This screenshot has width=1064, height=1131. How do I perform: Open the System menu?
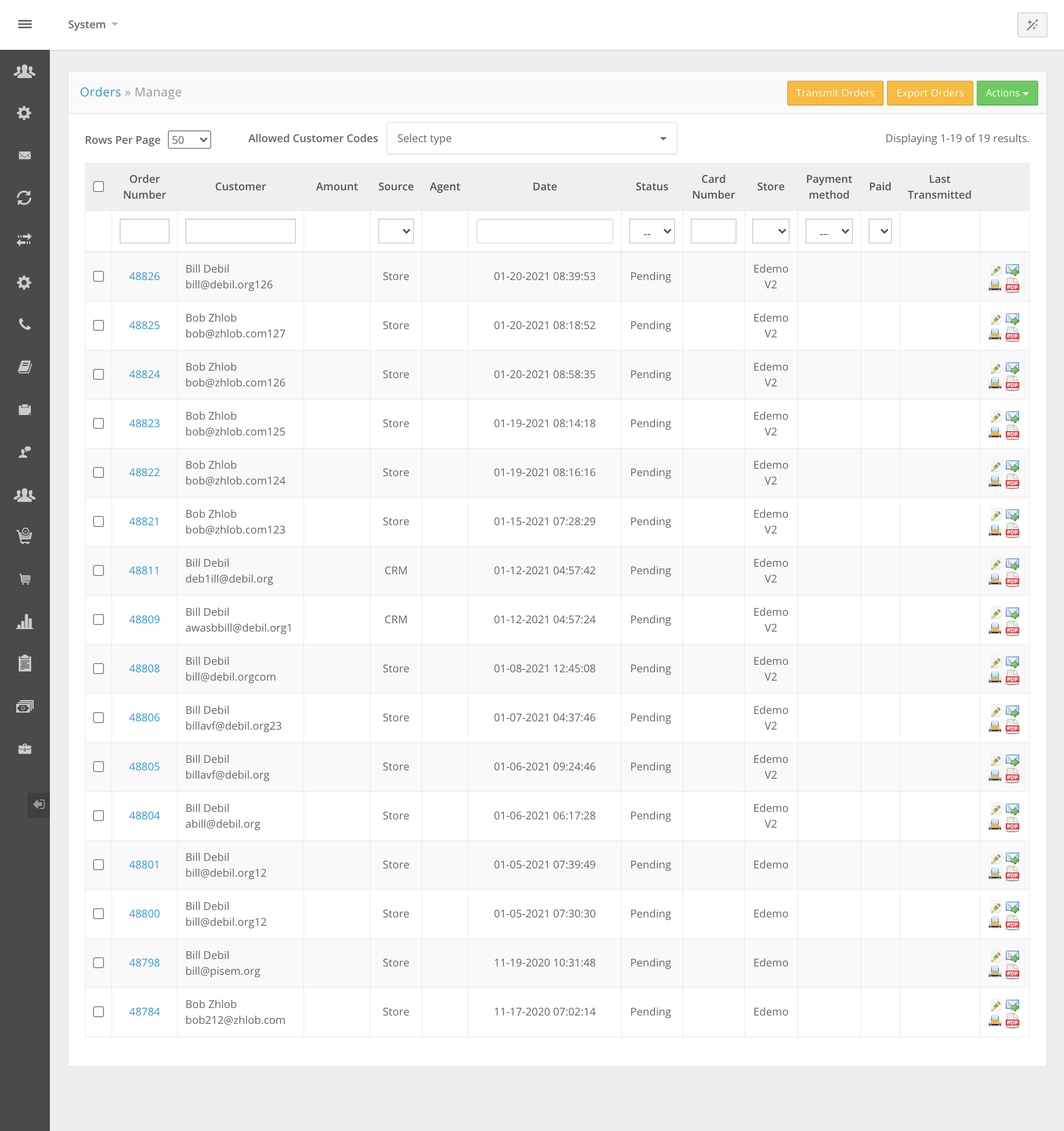point(92,25)
